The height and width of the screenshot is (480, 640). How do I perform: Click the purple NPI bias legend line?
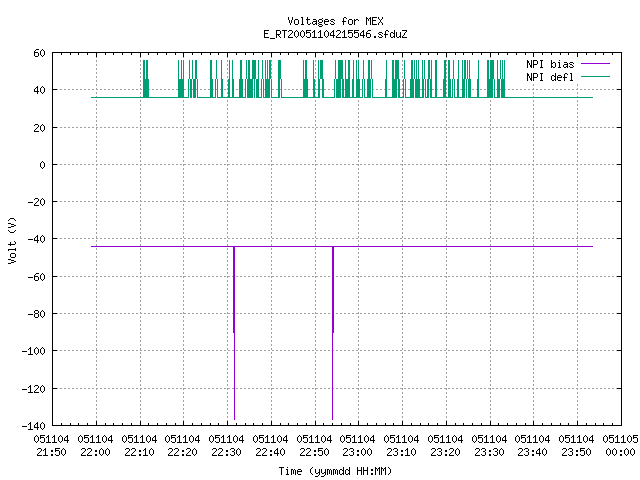(595, 64)
